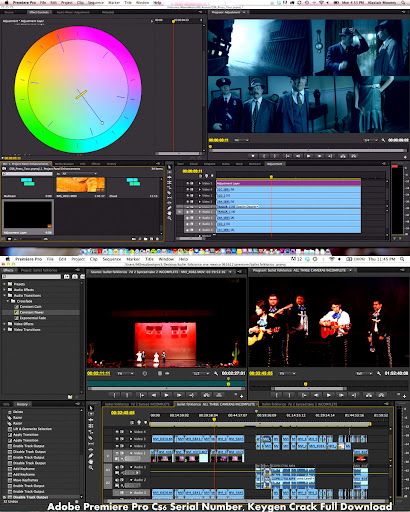The image size is (410, 512).
Task: Select the Zoom tool in lower window toolbar
Action: pyautogui.click(x=91, y=468)
